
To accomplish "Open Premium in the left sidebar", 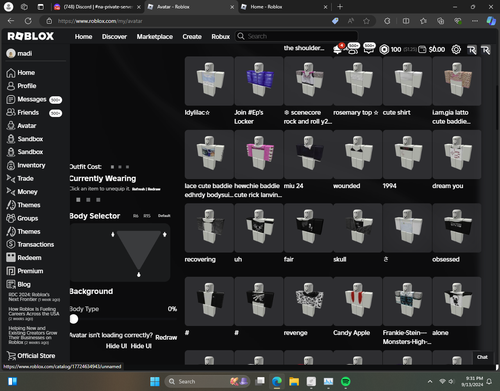I will pyautogui.click(x=25, y=271).
